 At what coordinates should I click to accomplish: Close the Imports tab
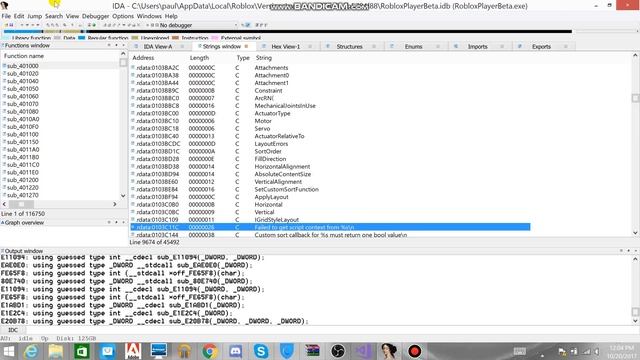click(x=502, y=47)
